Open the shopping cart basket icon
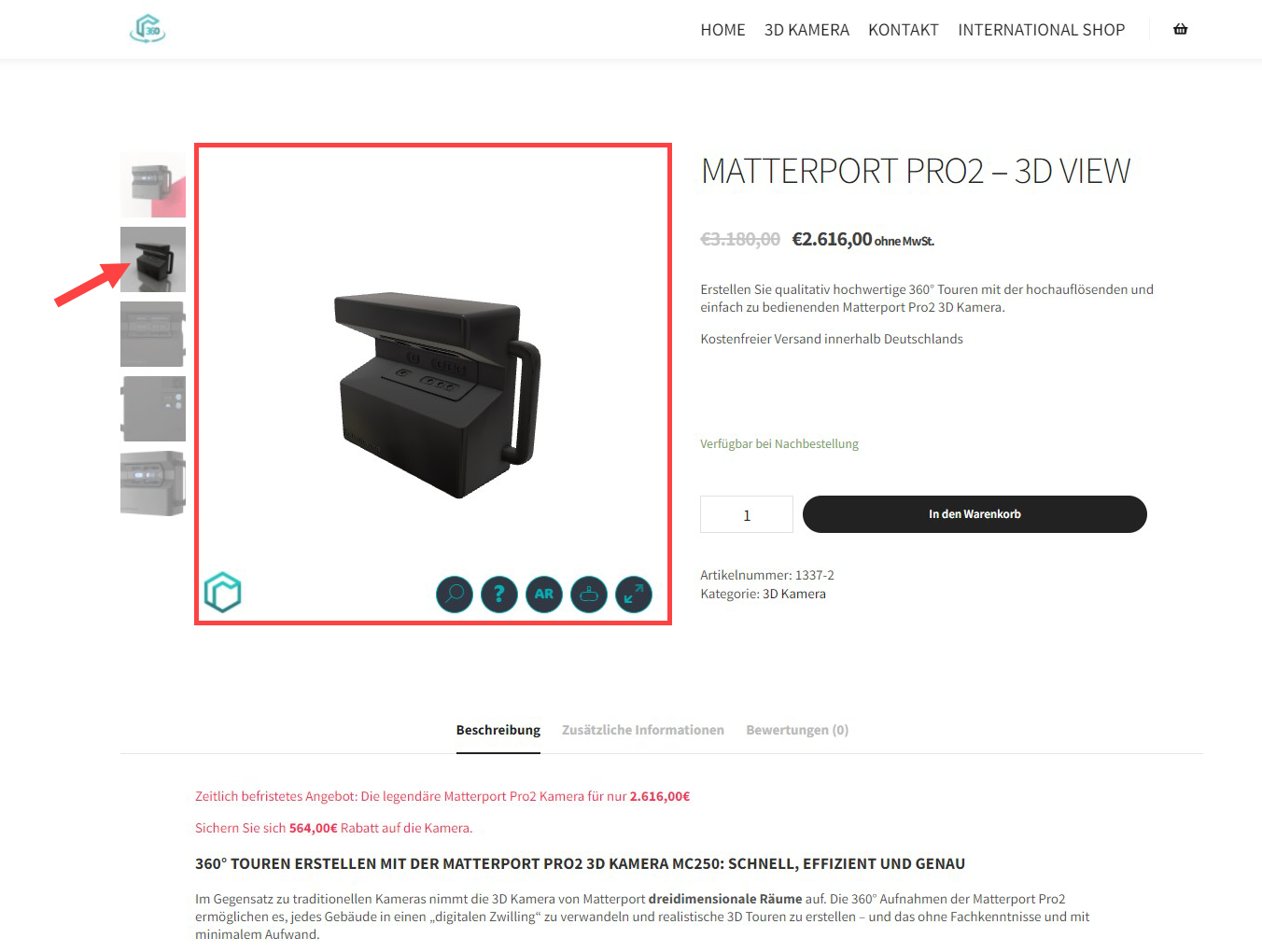The width and height of the screenshot is (1262, 952). pos(1180,29)
